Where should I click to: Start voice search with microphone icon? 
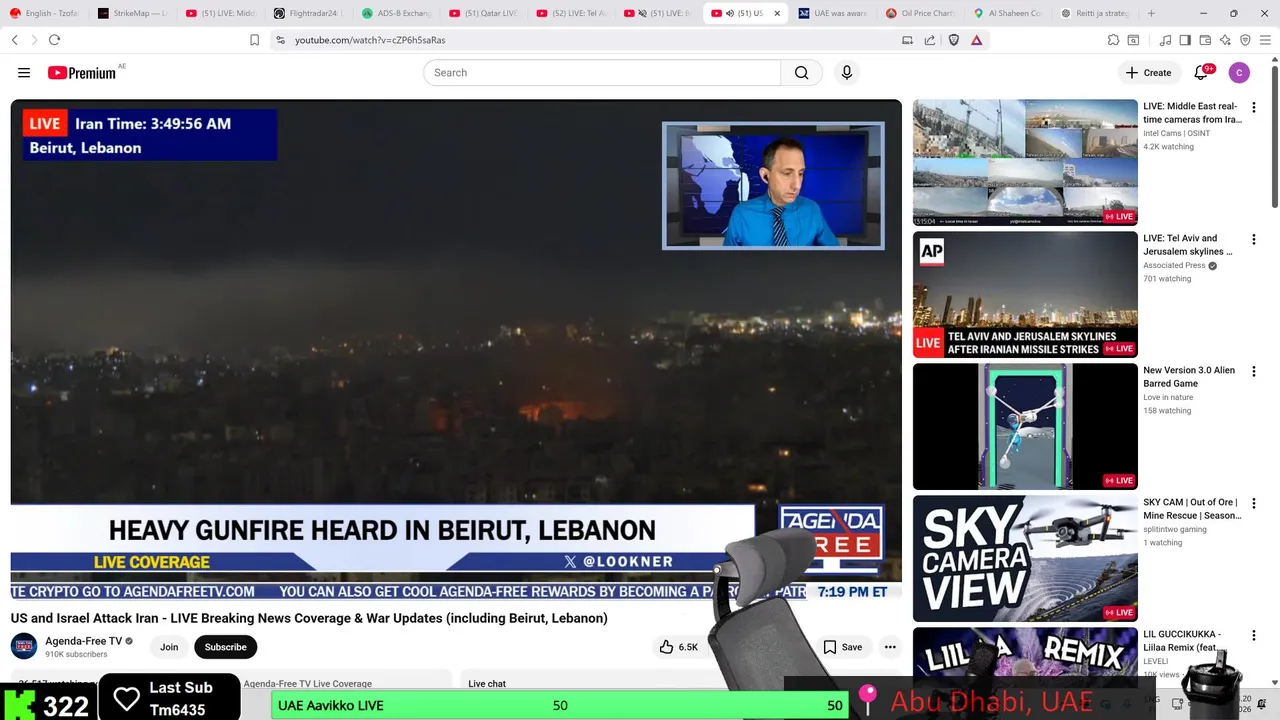(847, 72)
